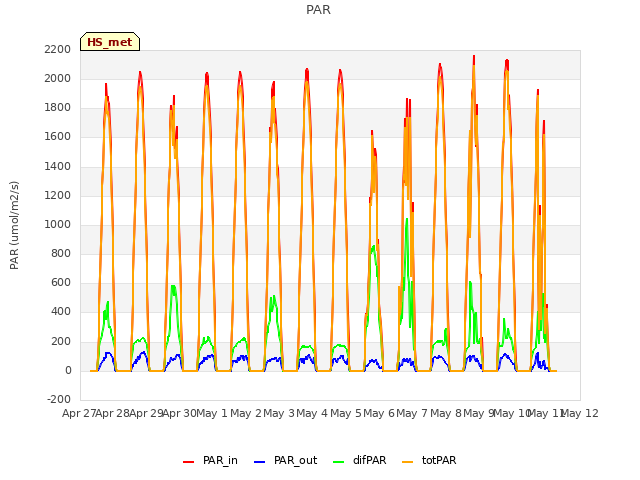The height and width of the screenshot is (480, 640).
Task: Click y-axis tick label 800
Action: click(61, 253)
